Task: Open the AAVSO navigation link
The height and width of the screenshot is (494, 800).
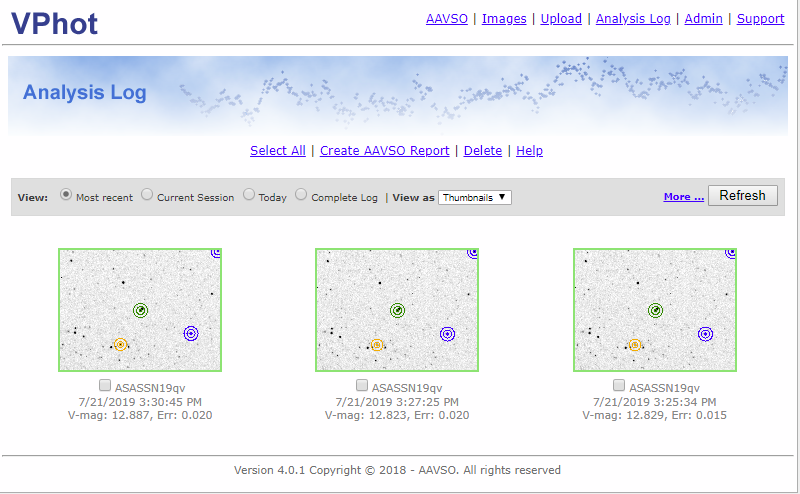Action: coord(446,19)
